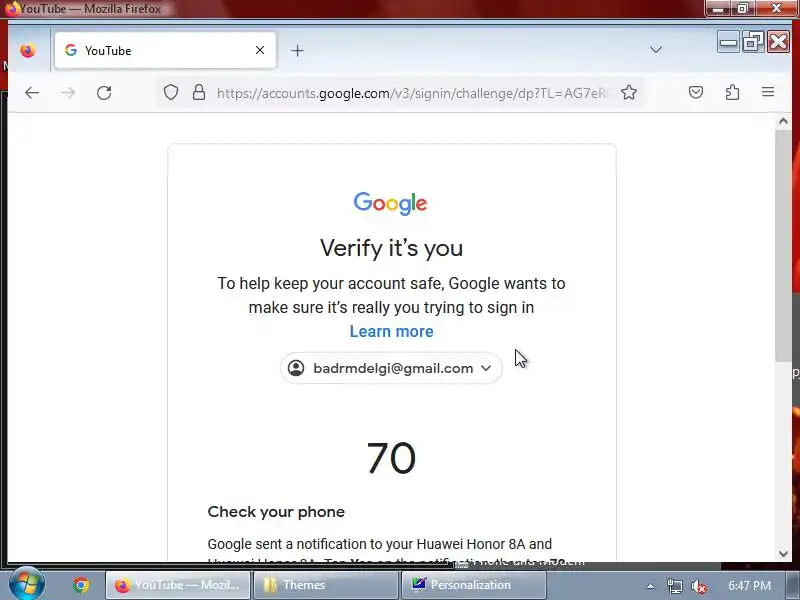This screenshot has height=600, width=800.
Task: Open Firefox View pinned icon
Action: tap(28, 51)
